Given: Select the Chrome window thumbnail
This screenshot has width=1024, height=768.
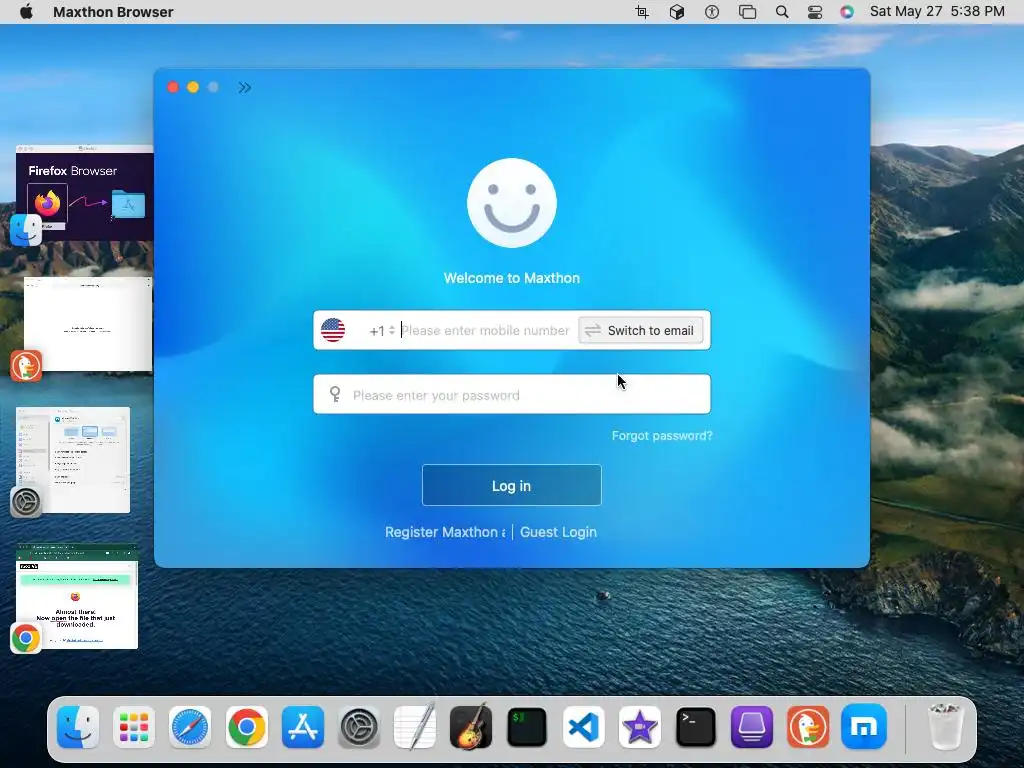Looking at the screenshot, I should pyautogui.click(x=77, y=596).
